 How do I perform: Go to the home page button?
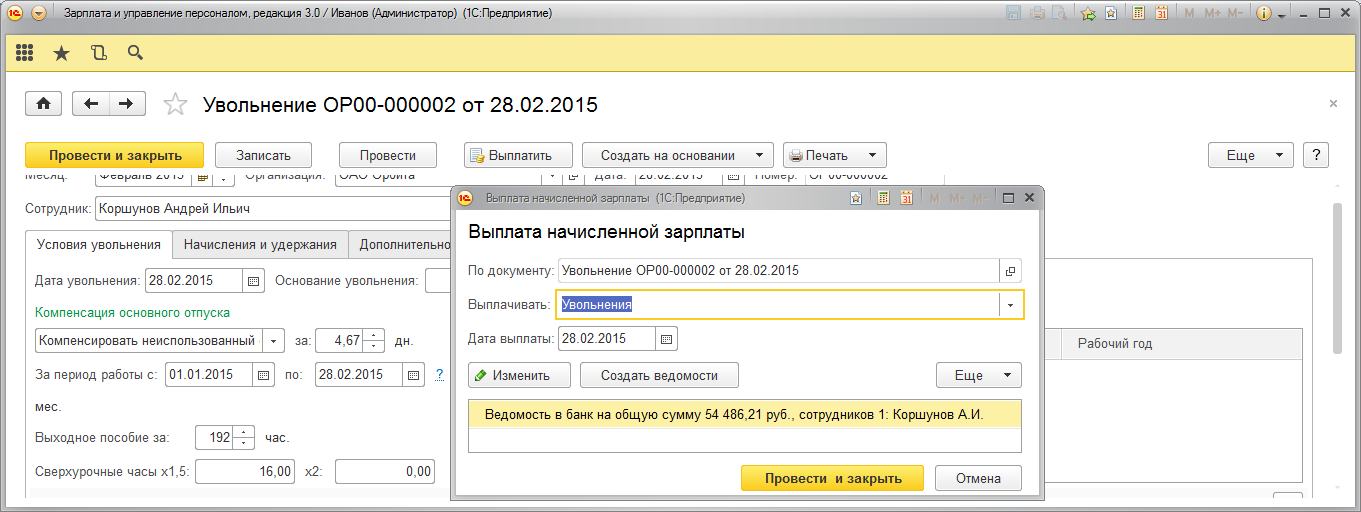[x=43, y=104]
